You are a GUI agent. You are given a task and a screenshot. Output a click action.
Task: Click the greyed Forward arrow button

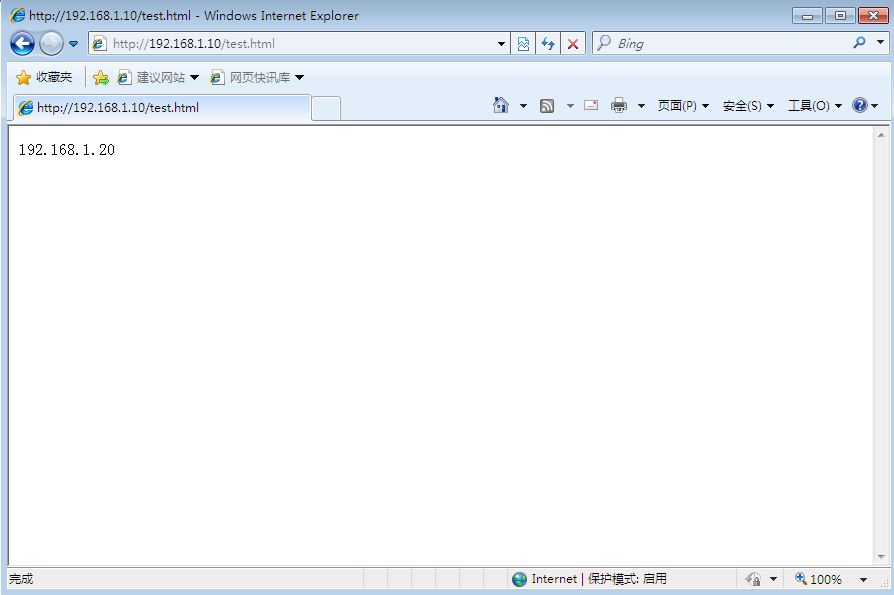click(51, 43)
